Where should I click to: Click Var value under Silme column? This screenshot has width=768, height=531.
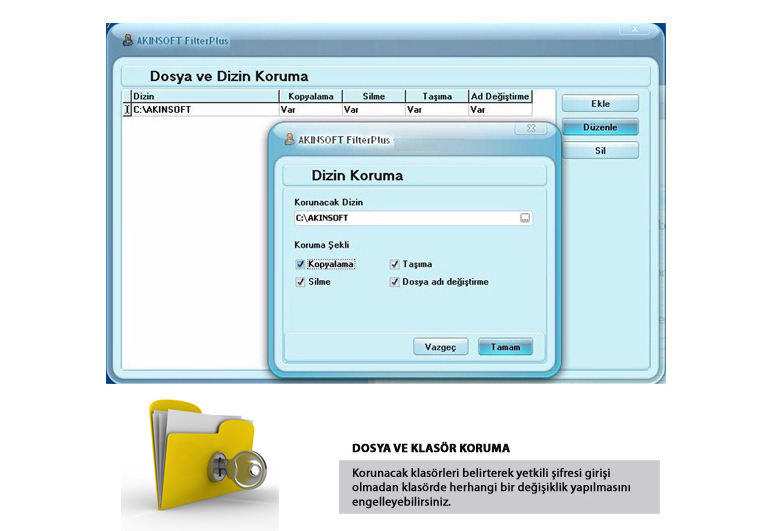point(351,110)
